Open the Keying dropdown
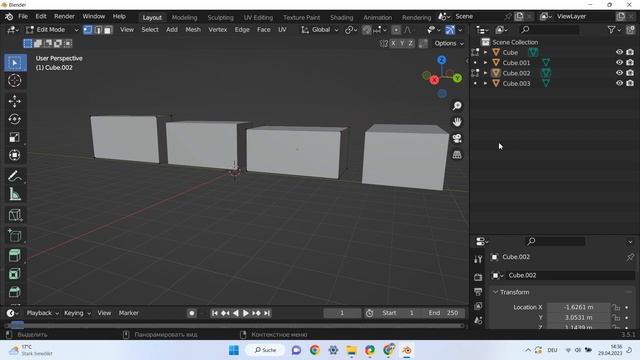 pyautogui.click(x=77, y=313)
